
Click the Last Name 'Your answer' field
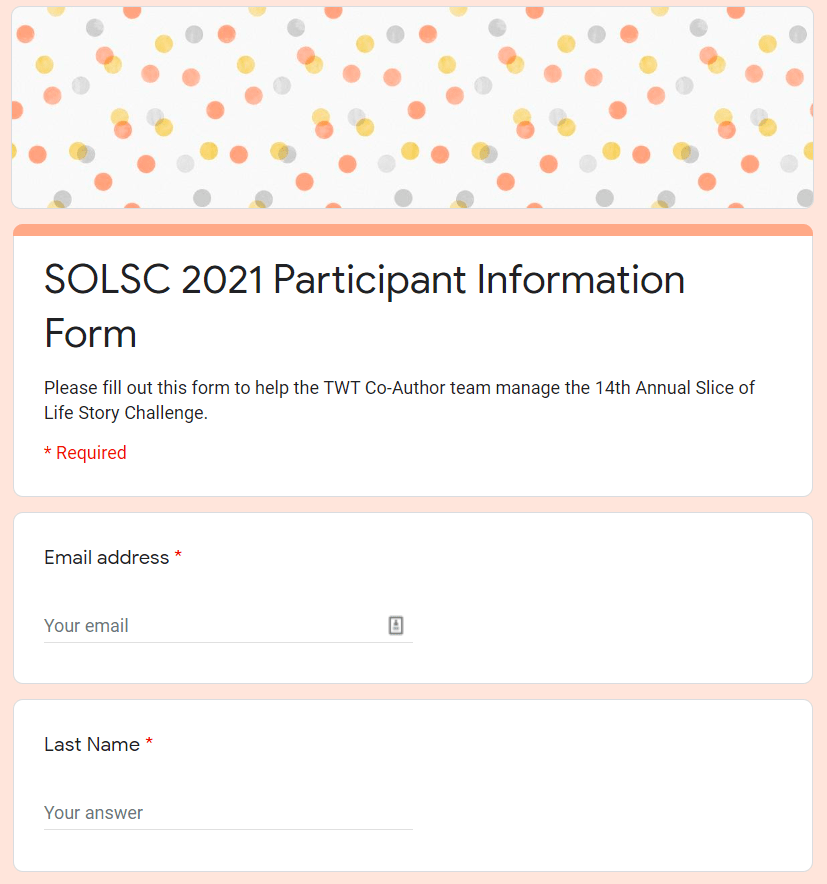(x=228, y=813)
